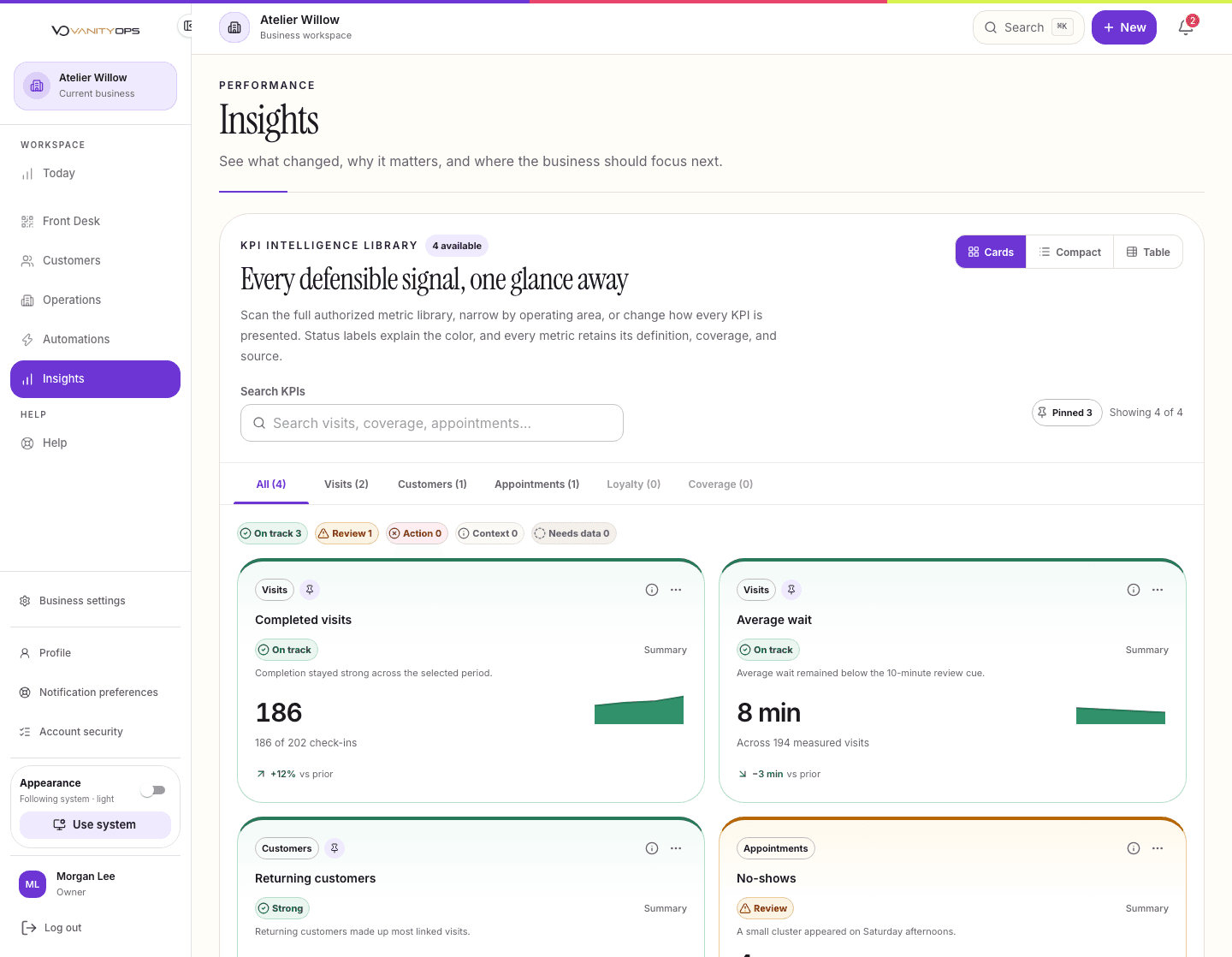Select the Appointments (1) tab
The width and height of the screenshot is (1232, 957).
536,484
